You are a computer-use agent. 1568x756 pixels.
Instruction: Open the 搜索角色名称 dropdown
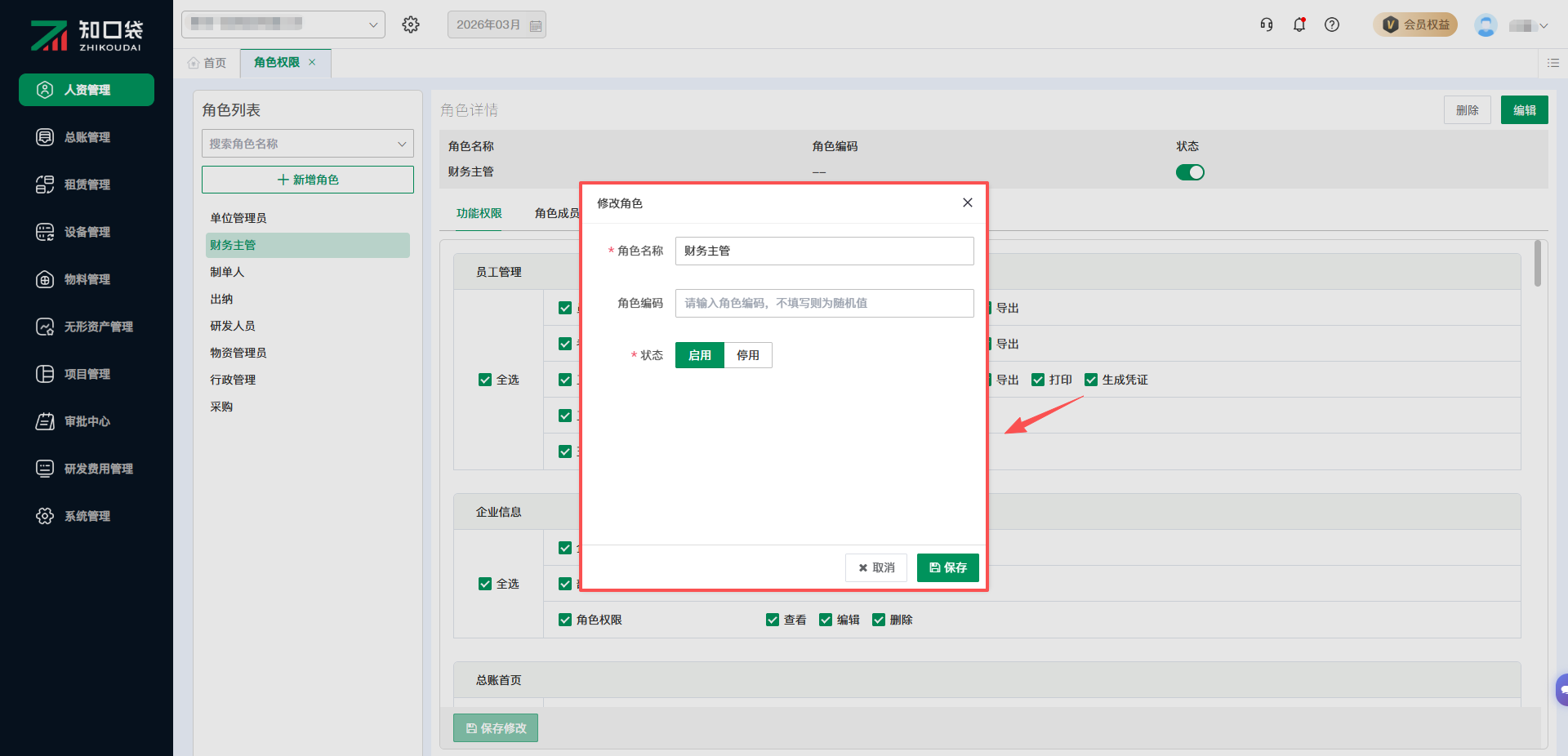click(308, 144)
